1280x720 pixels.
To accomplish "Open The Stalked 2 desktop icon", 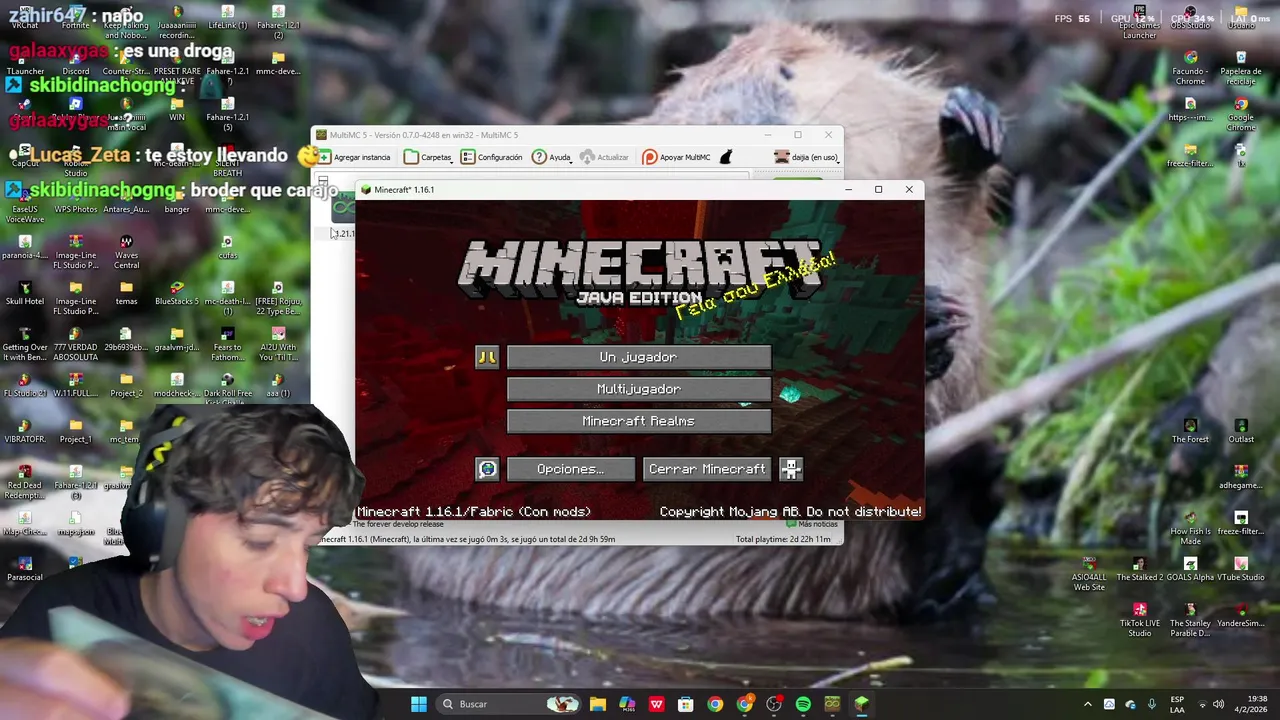I will click(1139, 569).
